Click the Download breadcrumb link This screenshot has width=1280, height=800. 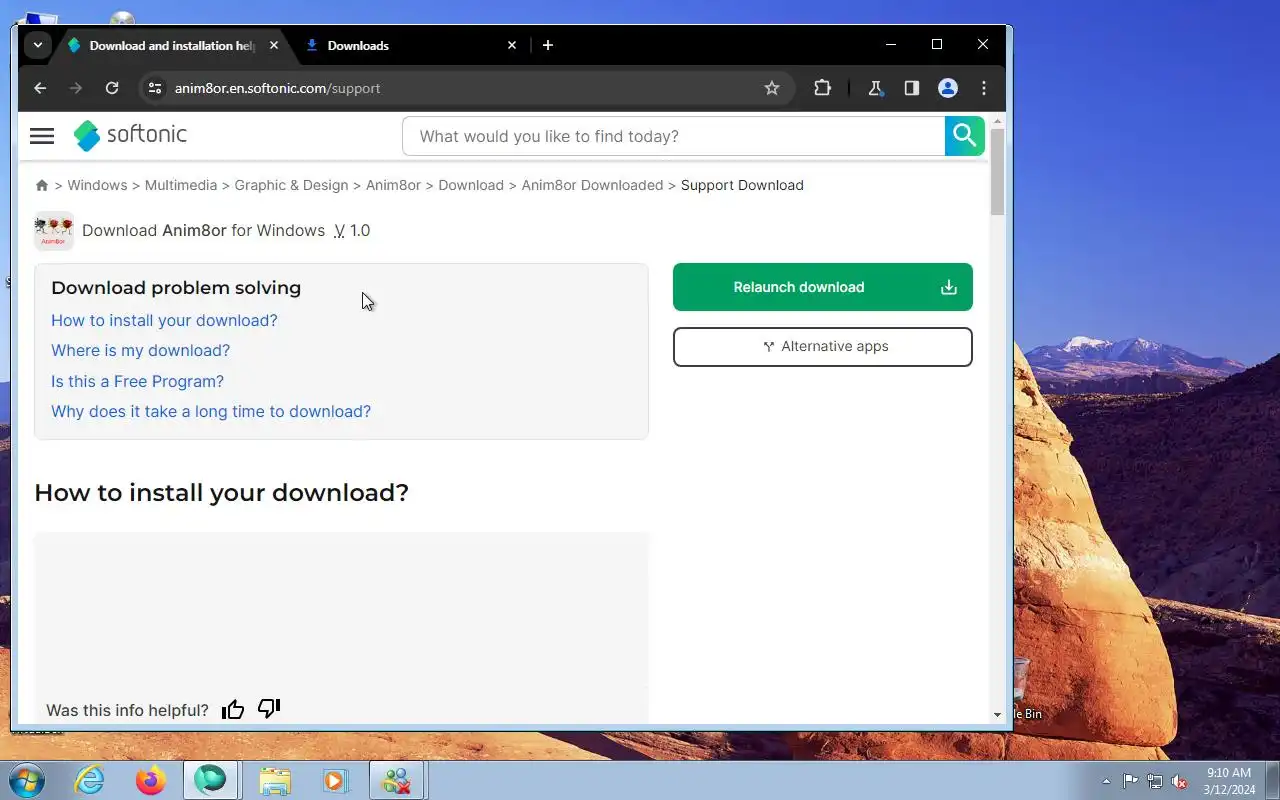pyautogui.click(x=471, y=185)
